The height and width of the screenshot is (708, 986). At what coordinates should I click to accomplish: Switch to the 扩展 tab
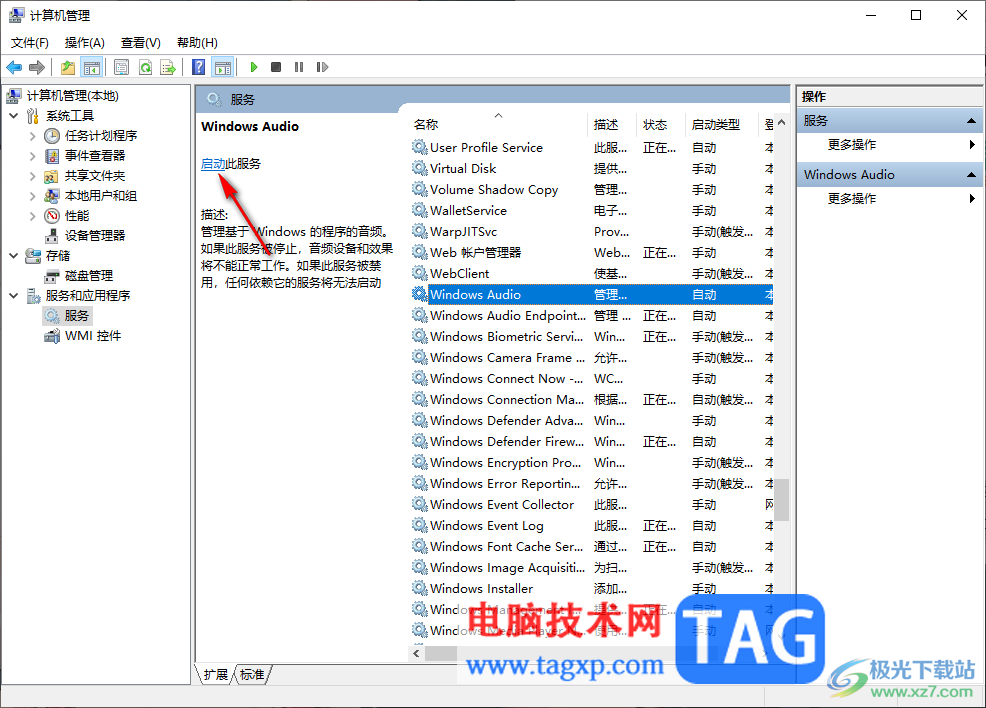pyautogui.click(x=216, y=675)
